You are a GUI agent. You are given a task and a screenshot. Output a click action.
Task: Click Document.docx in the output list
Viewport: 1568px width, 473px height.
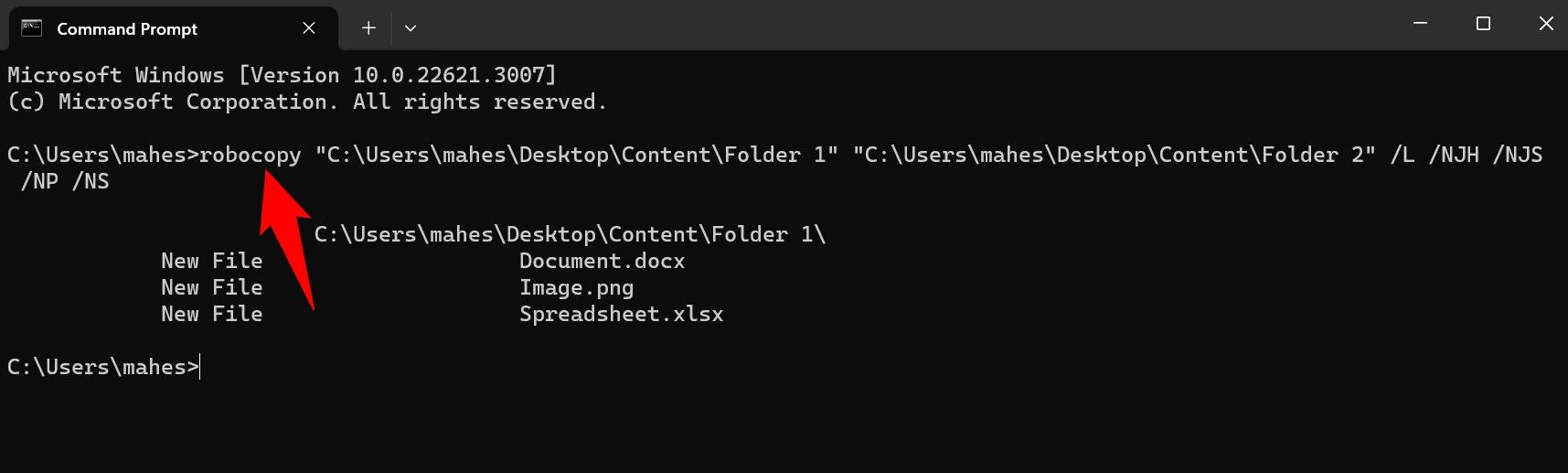point(602,261)
